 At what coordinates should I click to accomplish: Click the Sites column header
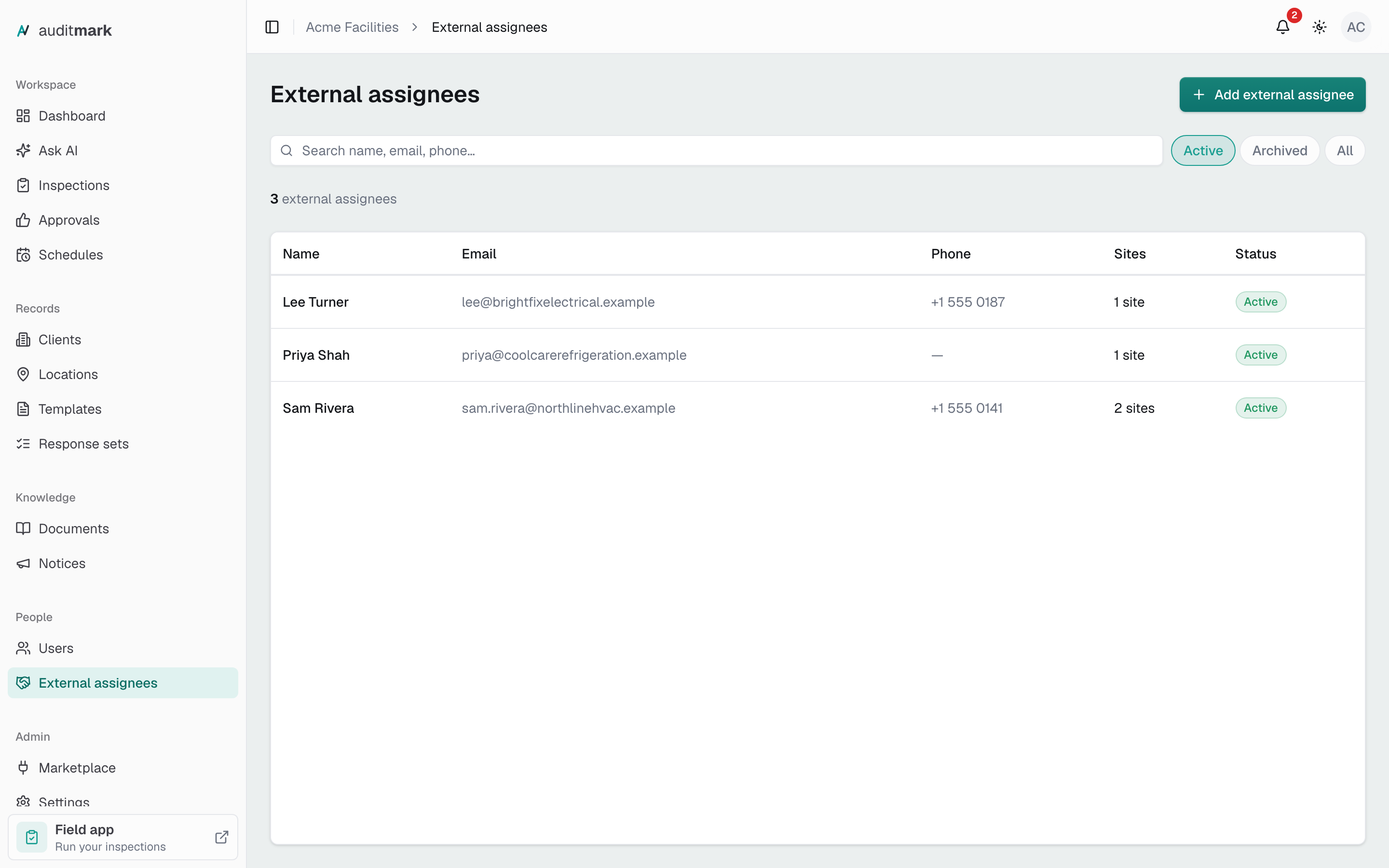(x=1130, y=254)
